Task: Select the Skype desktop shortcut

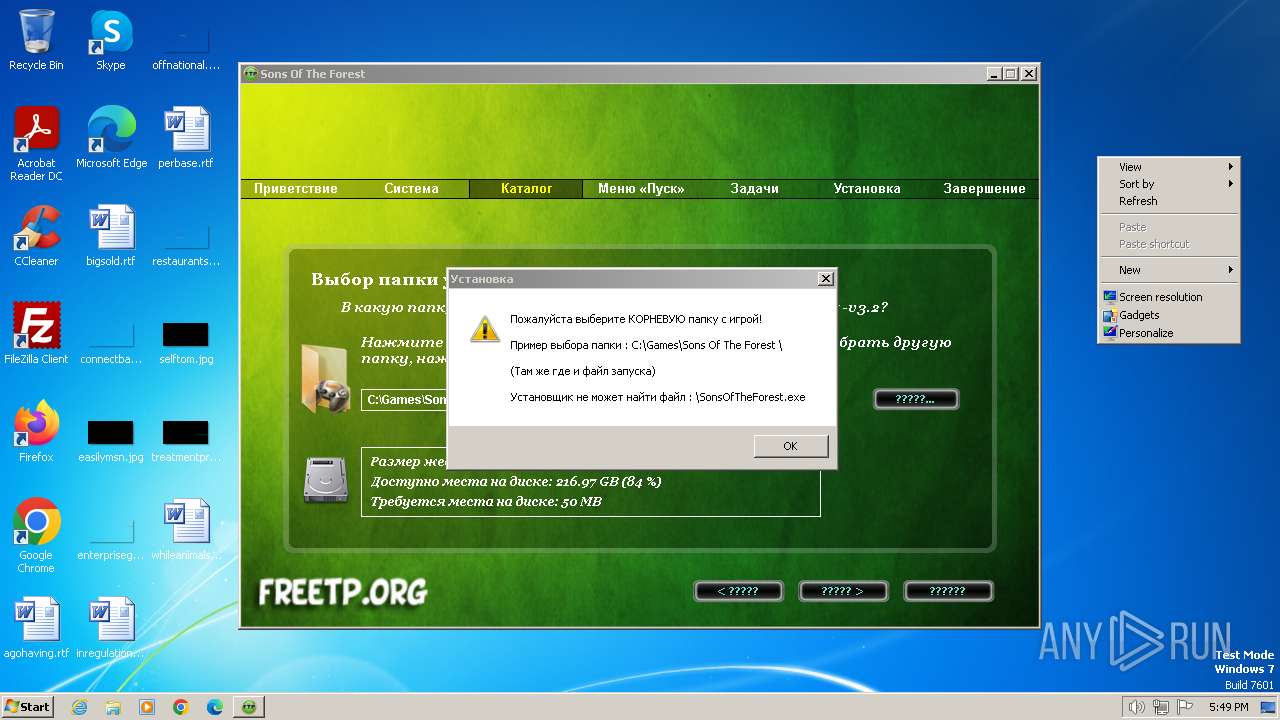Action: pos(110,40)
